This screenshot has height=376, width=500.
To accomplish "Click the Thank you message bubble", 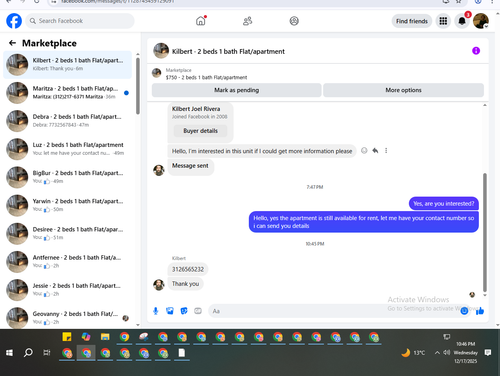I will point(185,284).
